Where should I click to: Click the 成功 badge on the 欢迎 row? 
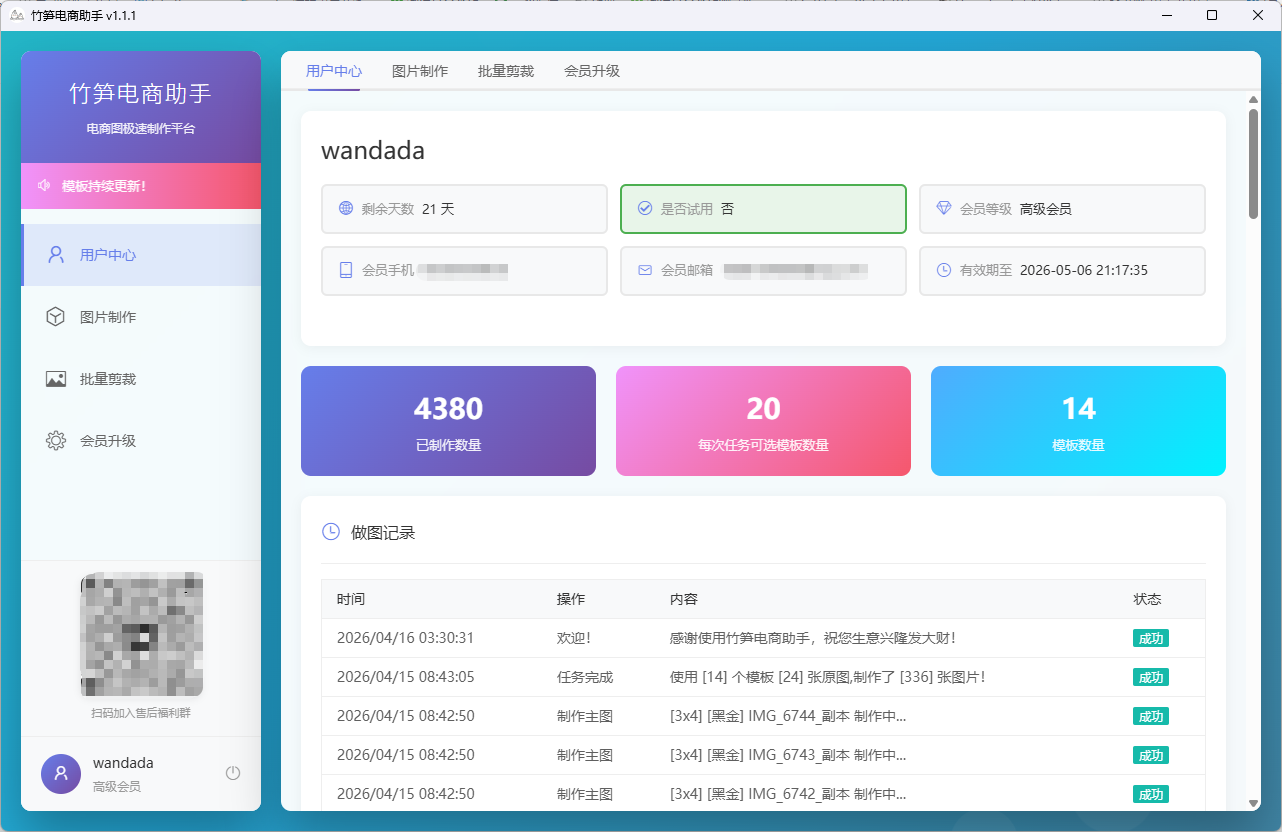click(x=1151, y=637)
